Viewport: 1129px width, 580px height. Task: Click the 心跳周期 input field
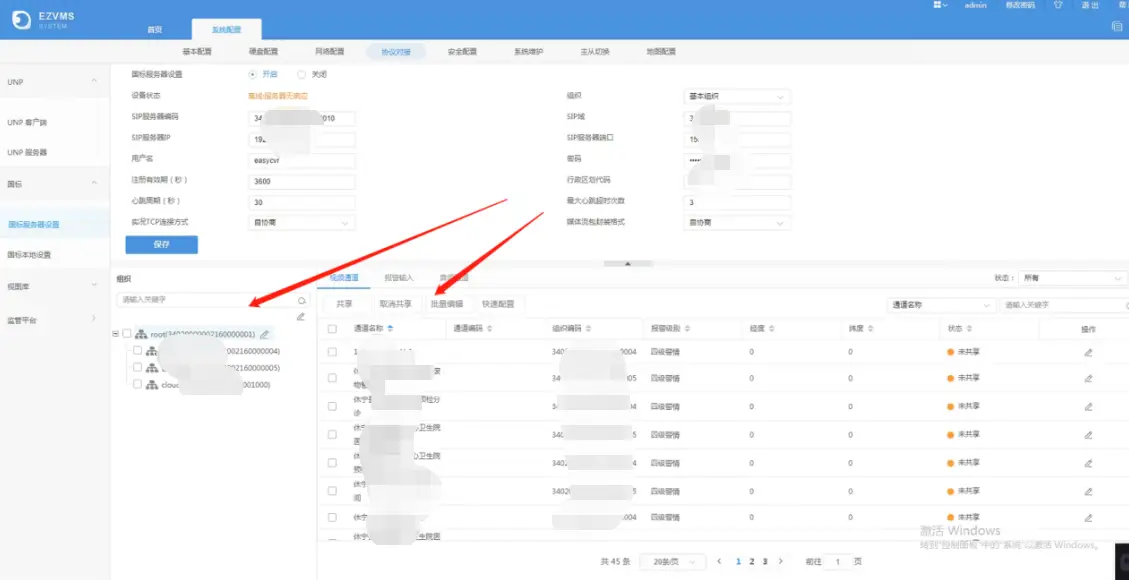(301, 202)
